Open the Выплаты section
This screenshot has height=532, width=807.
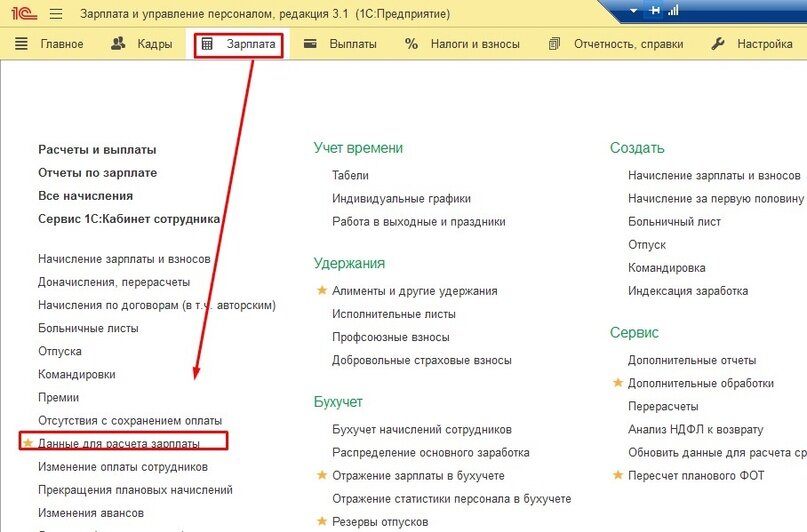click(x=353, y=44)
